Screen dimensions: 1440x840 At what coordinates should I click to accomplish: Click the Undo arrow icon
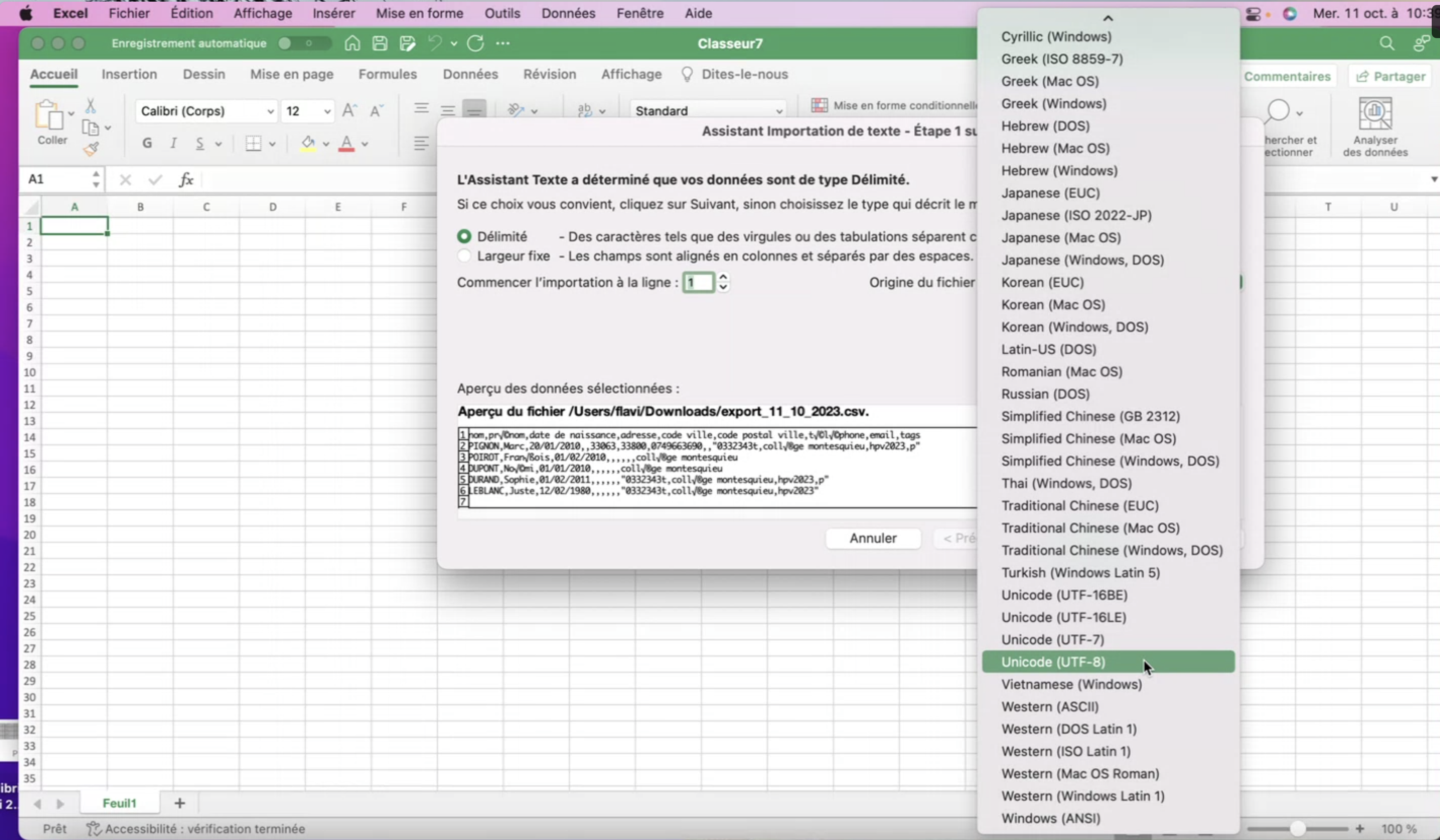point(435,43)
